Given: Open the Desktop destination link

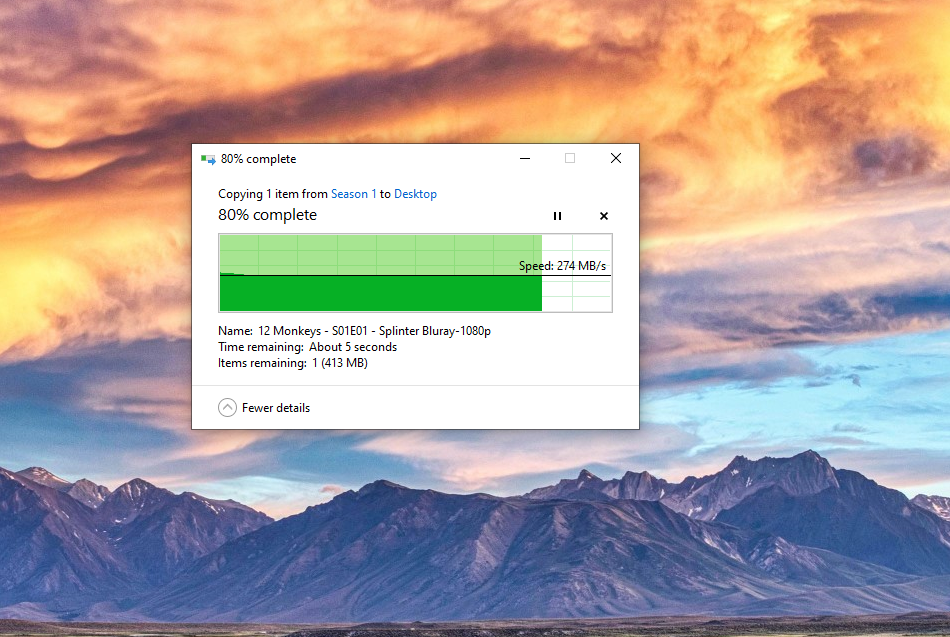Looking at the screenshot, I should point(415,194).
